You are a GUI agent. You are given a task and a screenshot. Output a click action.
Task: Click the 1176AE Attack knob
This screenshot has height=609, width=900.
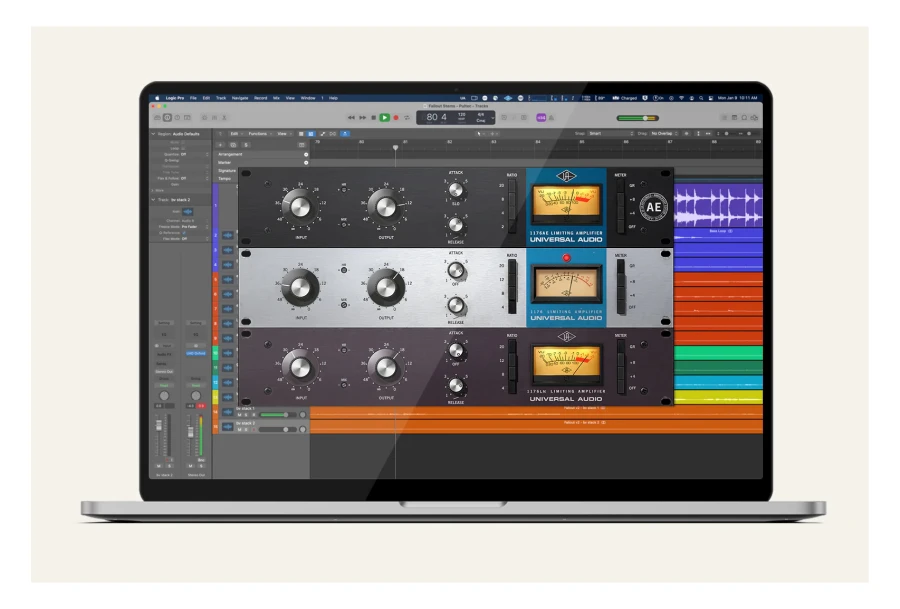(x=456, y=189)
